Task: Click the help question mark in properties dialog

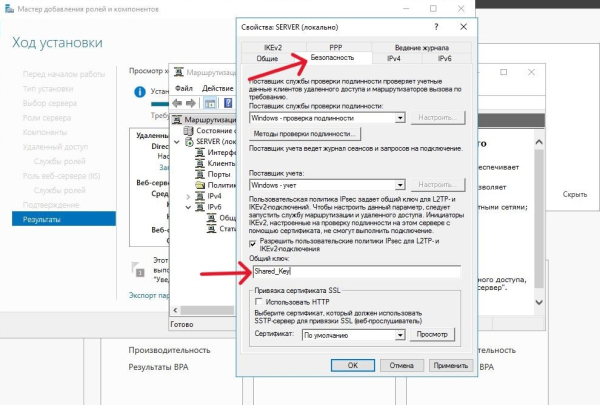Action: pos(436,27)
